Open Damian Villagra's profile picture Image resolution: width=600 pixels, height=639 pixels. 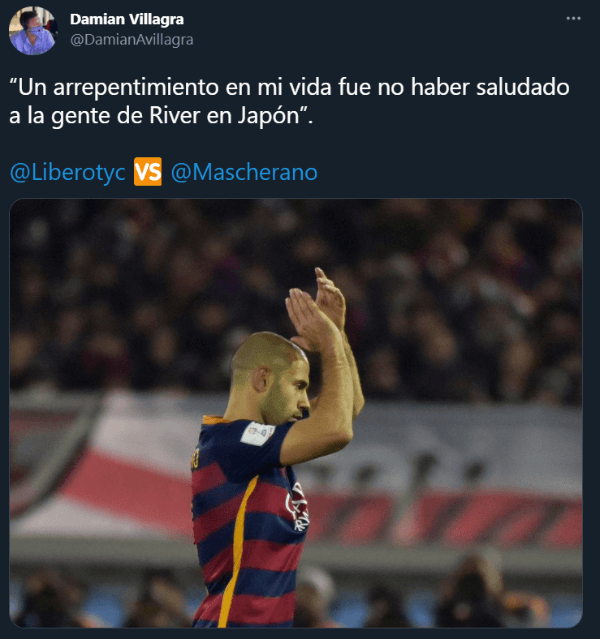(x=33, y=31)
